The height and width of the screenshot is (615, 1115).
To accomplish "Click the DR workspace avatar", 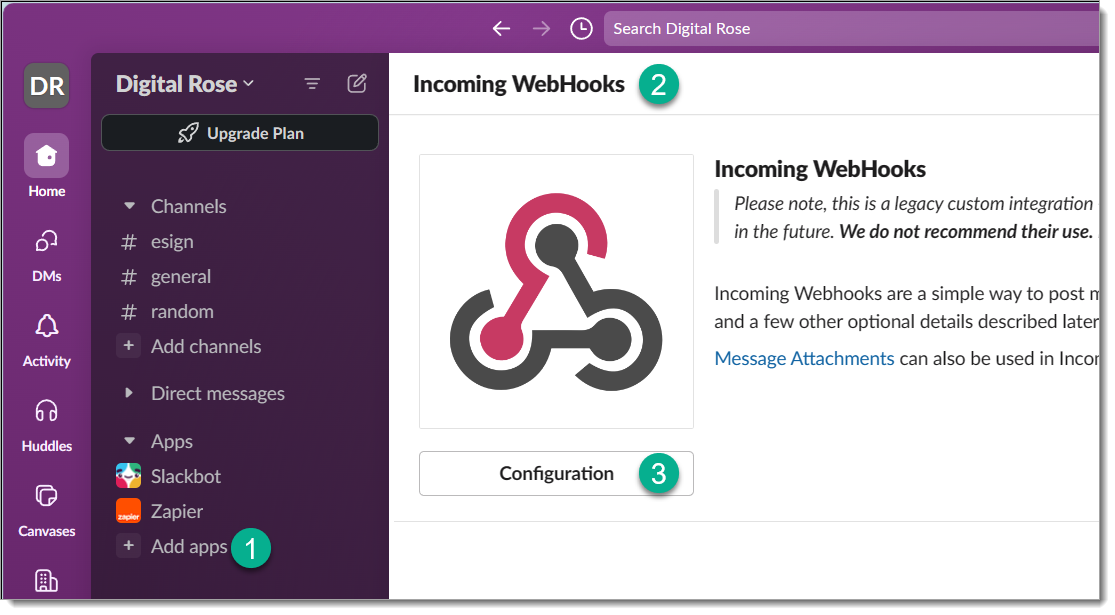I will pos(47,86).
